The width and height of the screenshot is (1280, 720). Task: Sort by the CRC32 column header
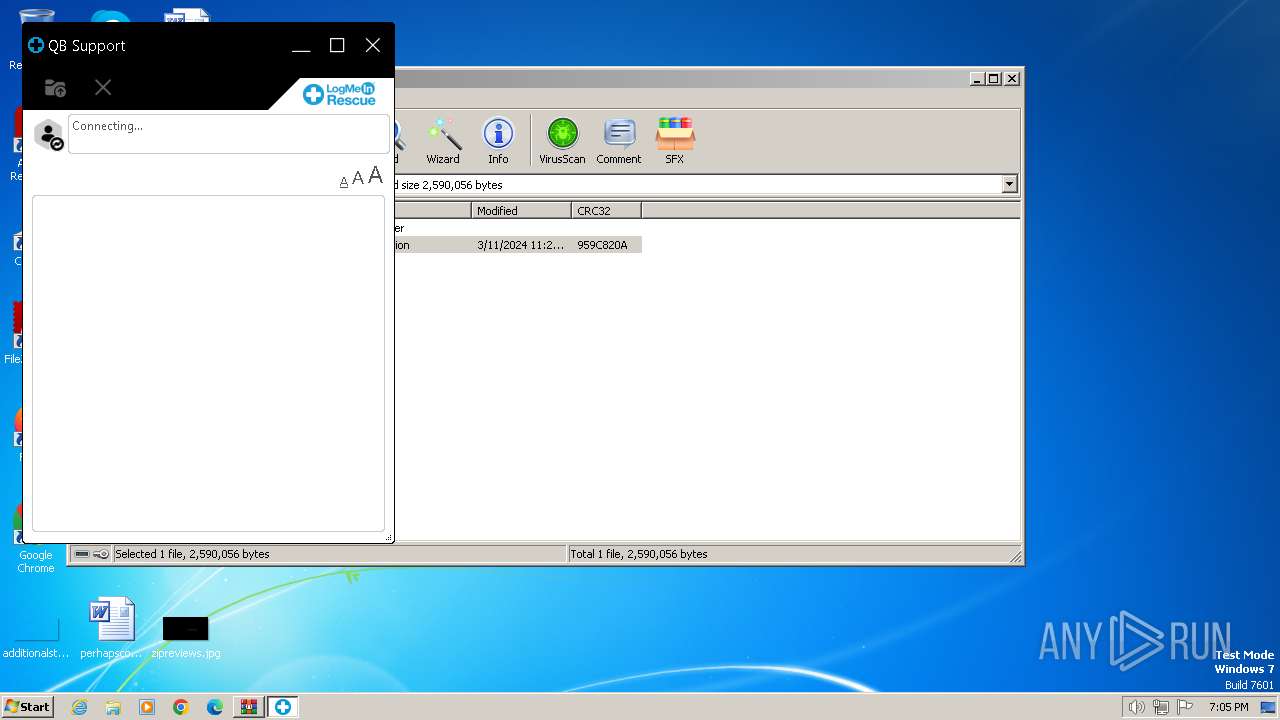coord(607,211)
